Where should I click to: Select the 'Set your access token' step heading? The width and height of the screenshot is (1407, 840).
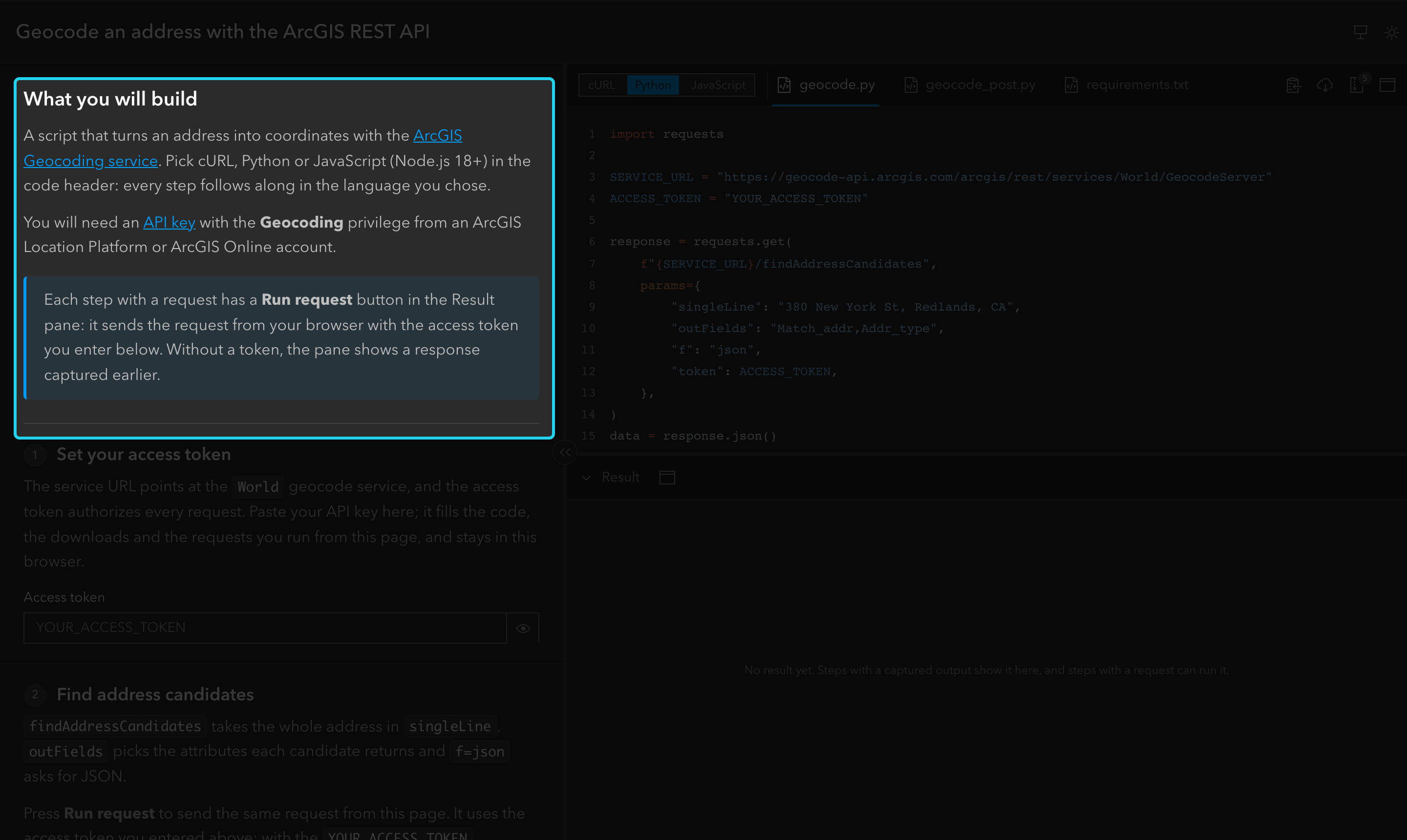[143, 454]
